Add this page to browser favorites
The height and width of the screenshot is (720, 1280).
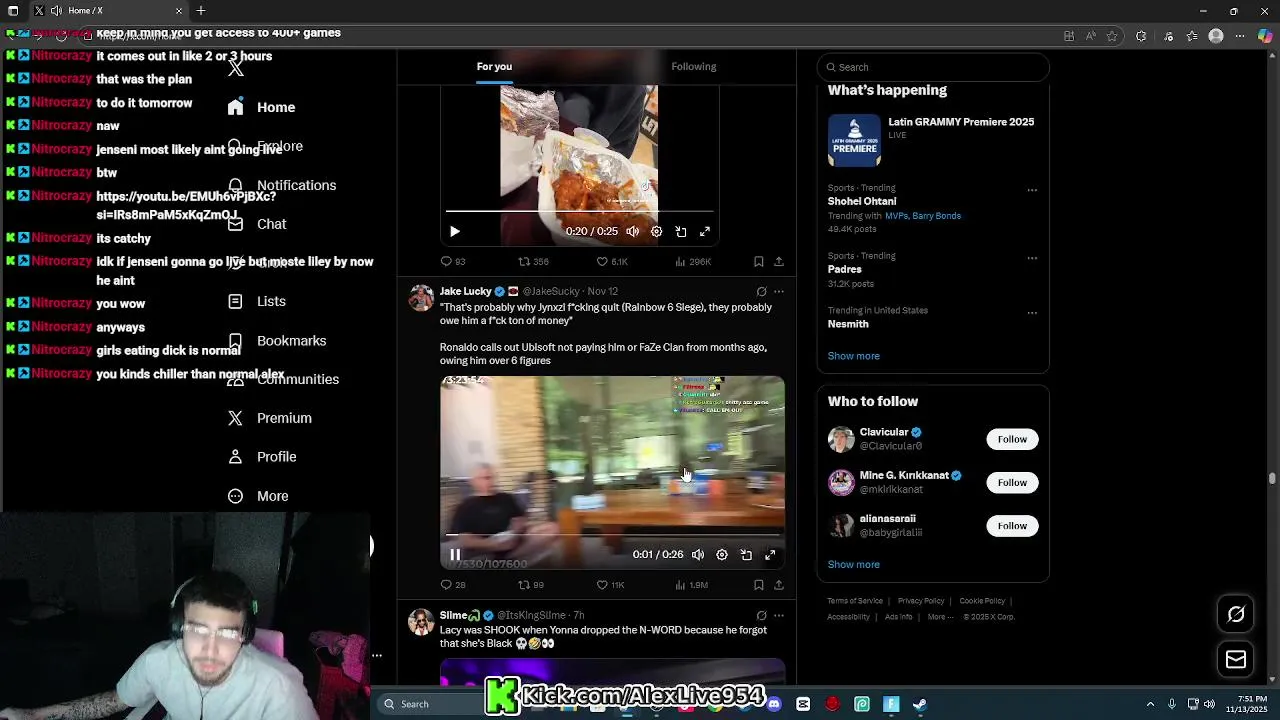click(x=1112, y=36)
